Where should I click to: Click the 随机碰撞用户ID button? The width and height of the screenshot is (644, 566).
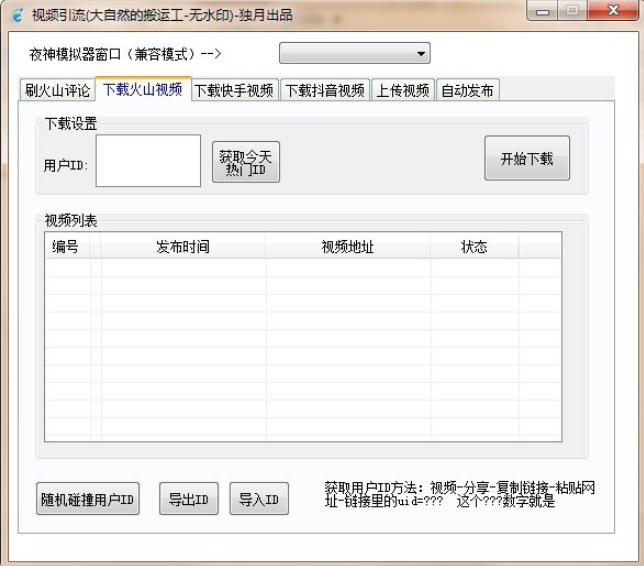[x=88, y=499]
